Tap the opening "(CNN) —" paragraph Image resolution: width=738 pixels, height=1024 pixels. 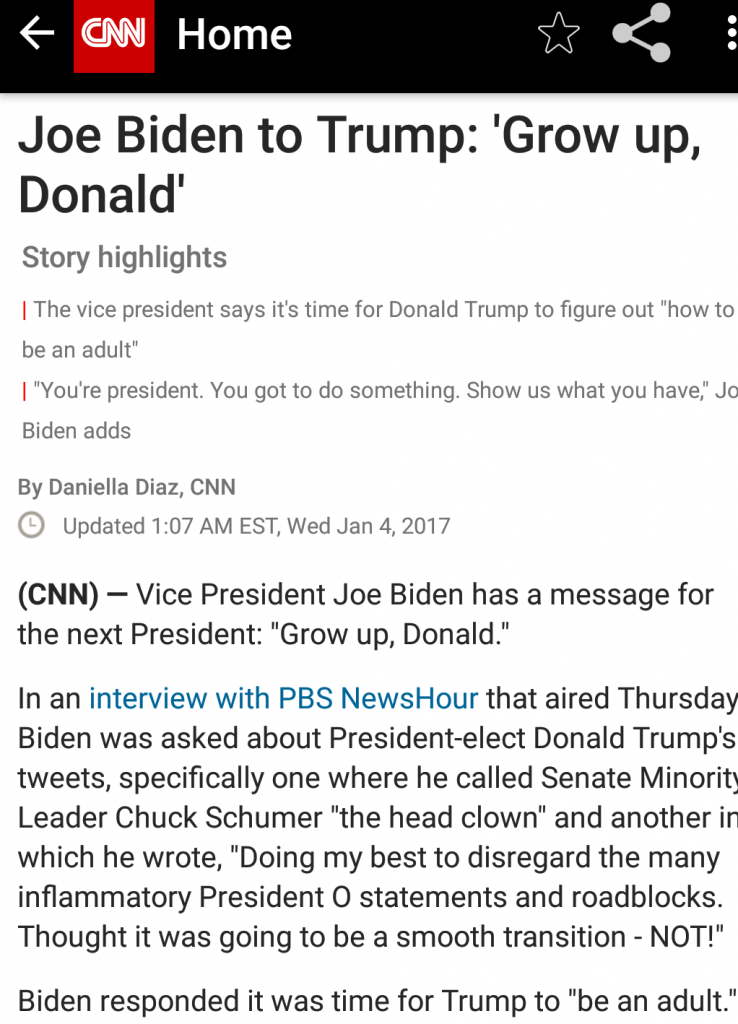pos(365,614)
